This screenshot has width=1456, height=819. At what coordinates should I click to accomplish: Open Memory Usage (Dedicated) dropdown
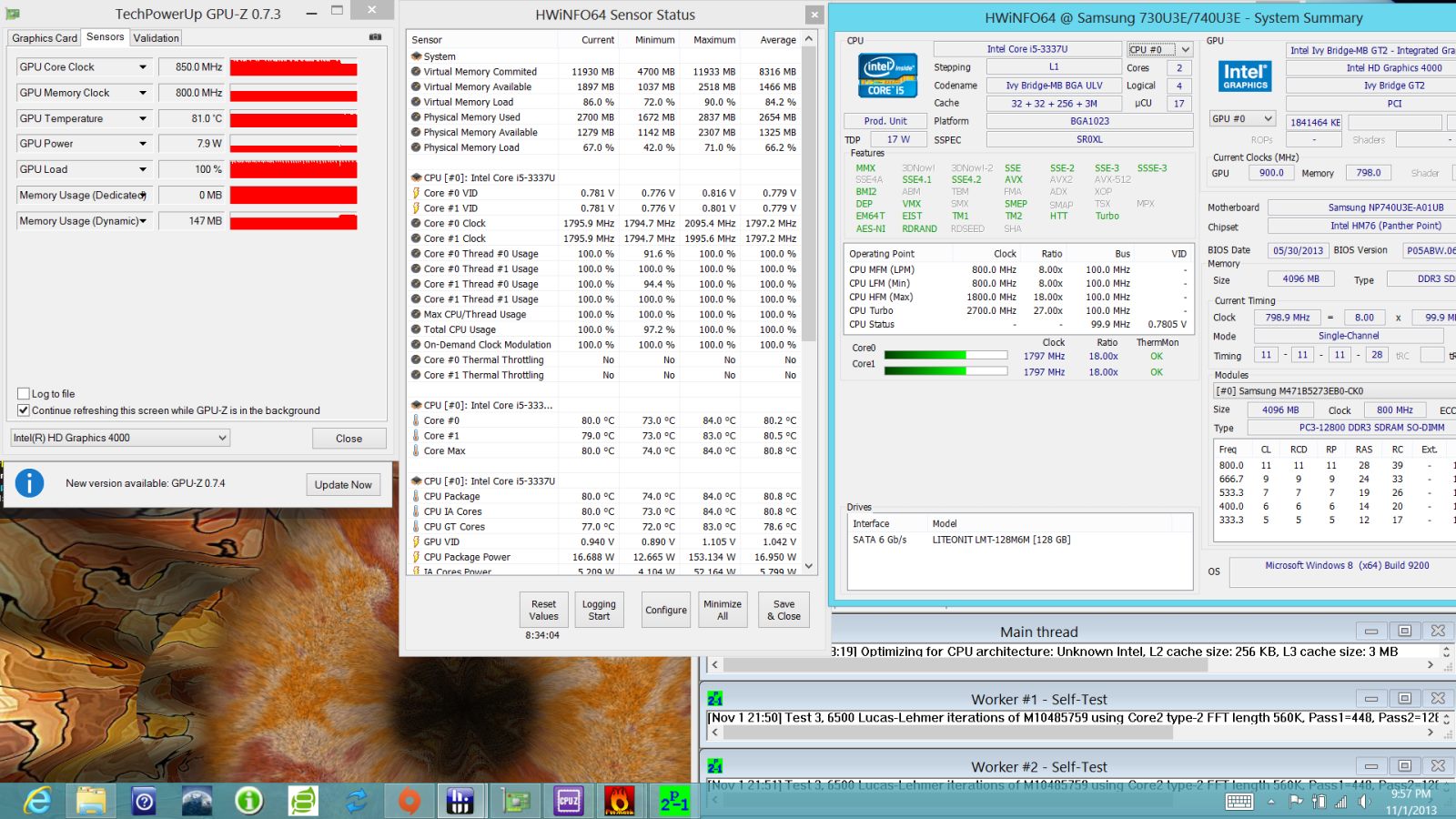143,195
